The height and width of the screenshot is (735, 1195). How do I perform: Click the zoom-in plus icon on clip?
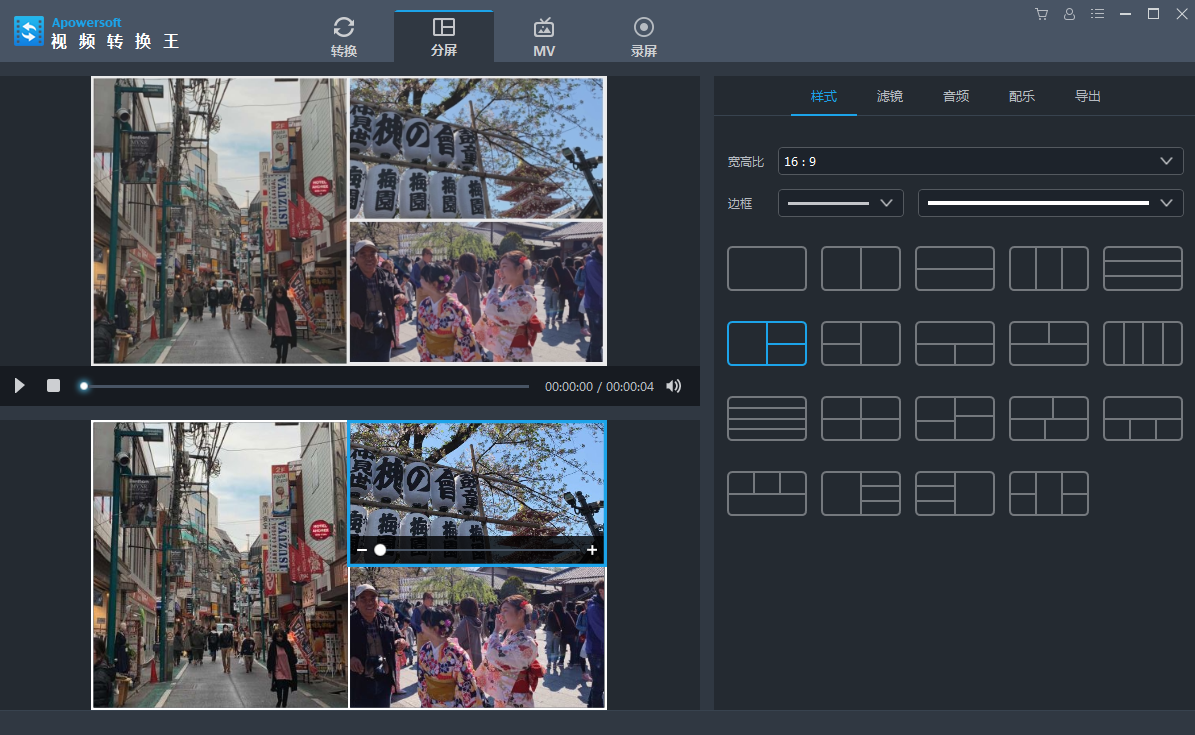592,550
